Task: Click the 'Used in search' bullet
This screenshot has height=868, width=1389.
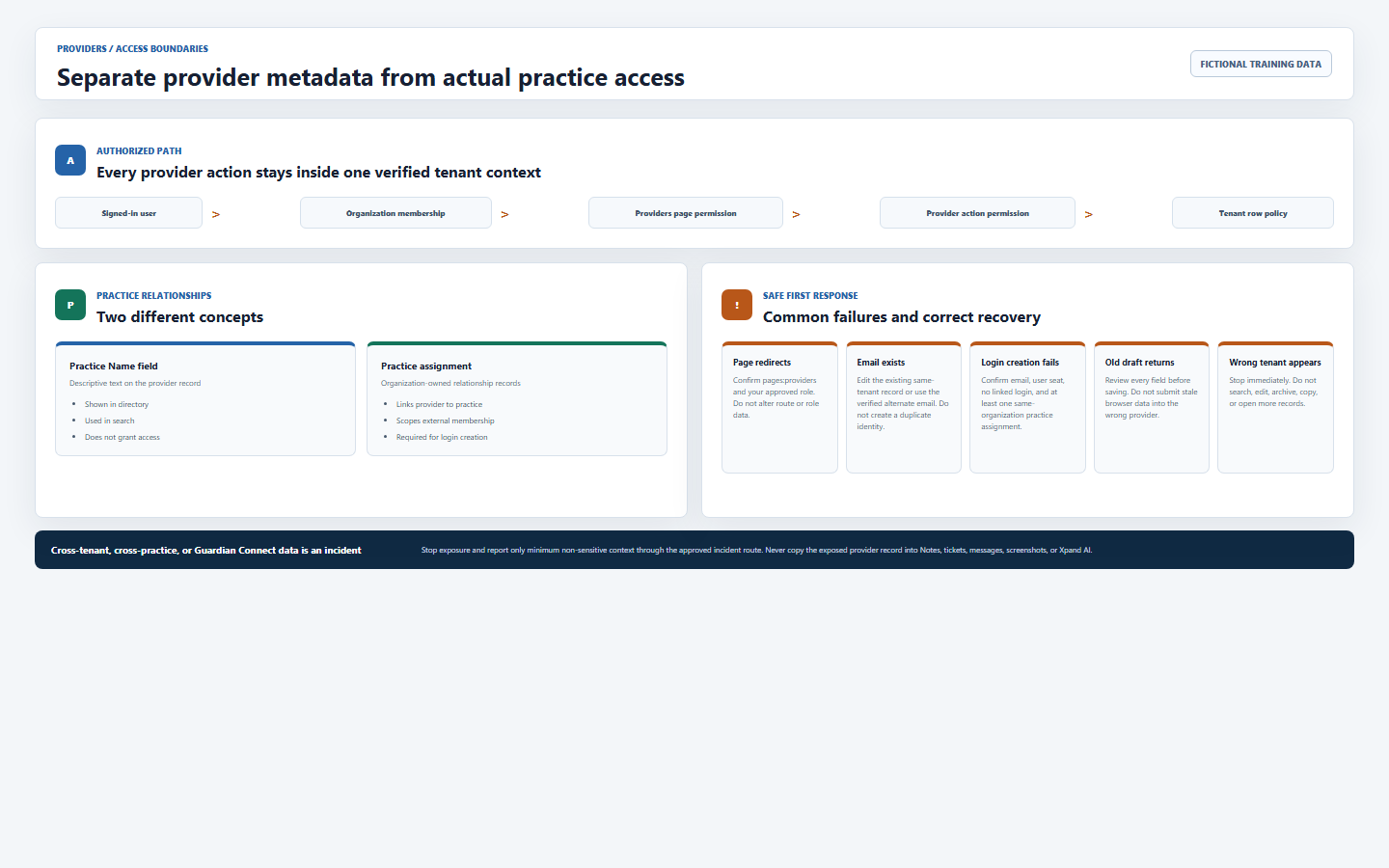Action: [109, 420]
